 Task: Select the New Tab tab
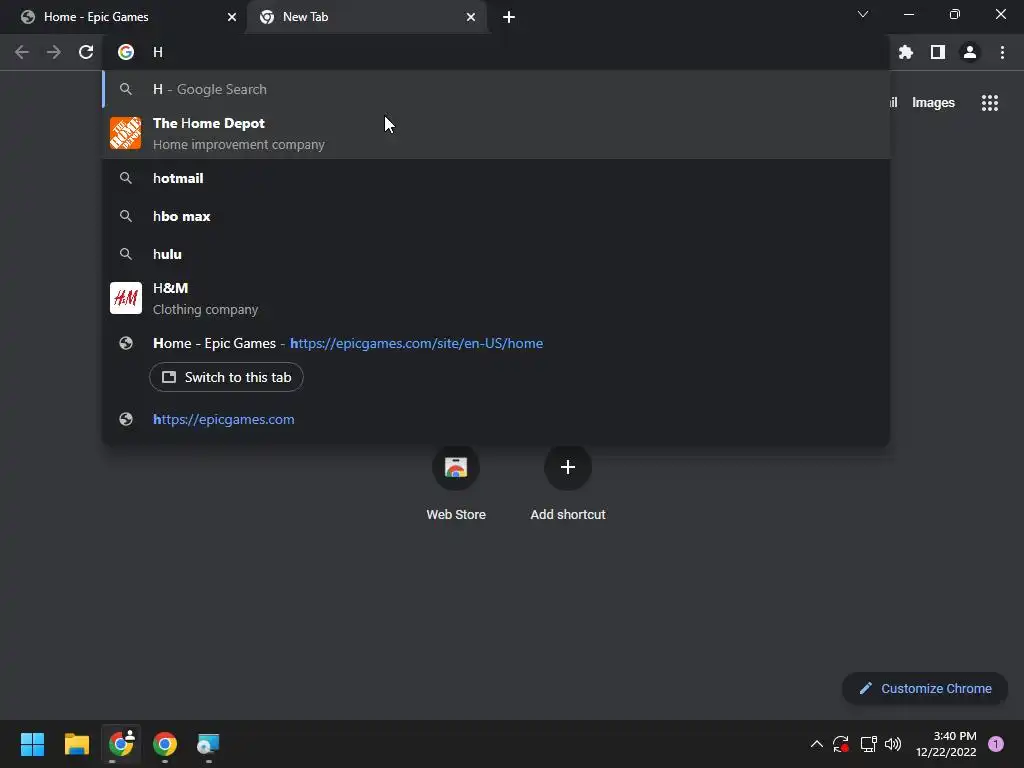[x=367, y=17]
